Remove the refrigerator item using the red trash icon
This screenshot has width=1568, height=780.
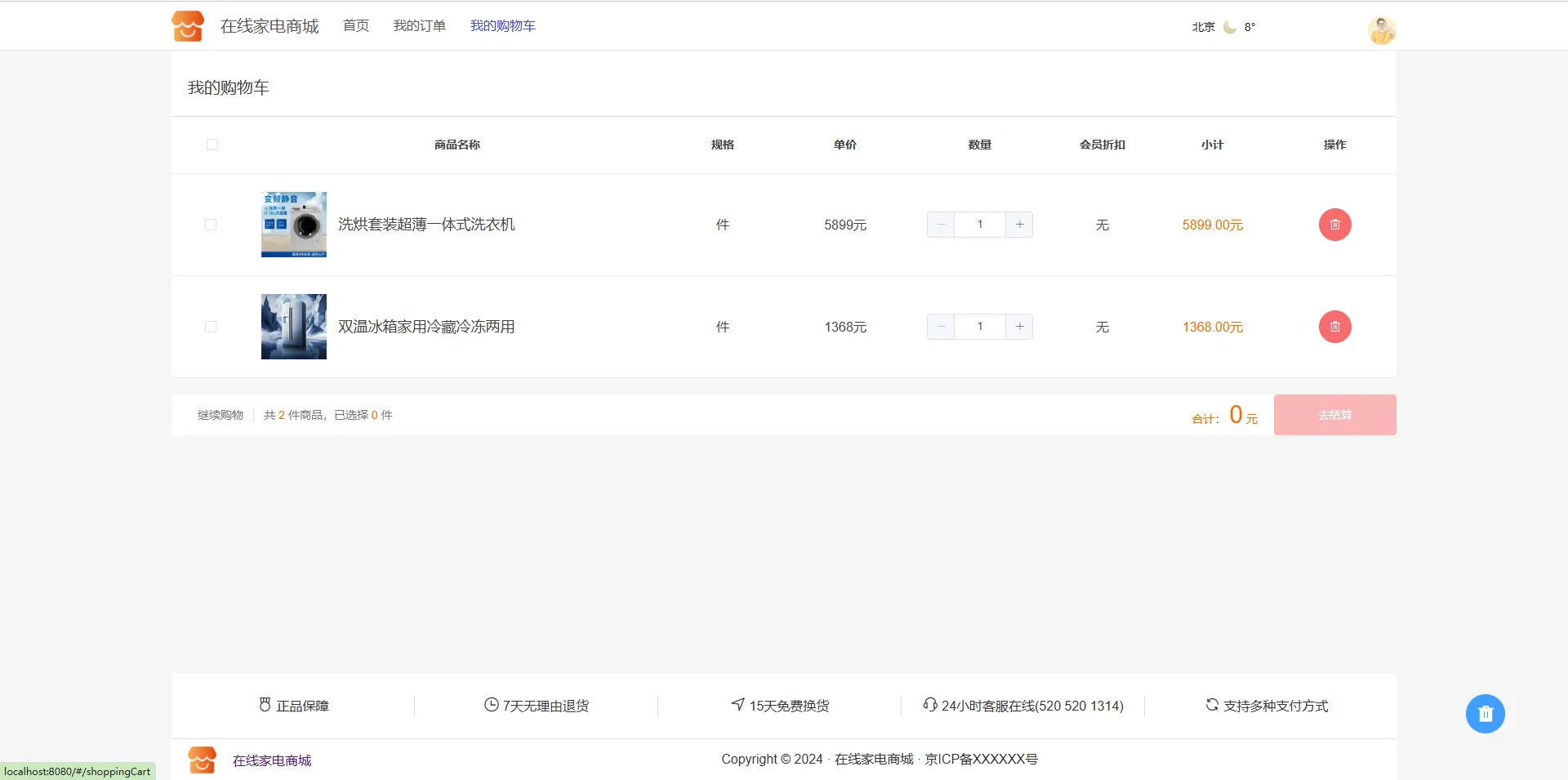point(1334,327)
